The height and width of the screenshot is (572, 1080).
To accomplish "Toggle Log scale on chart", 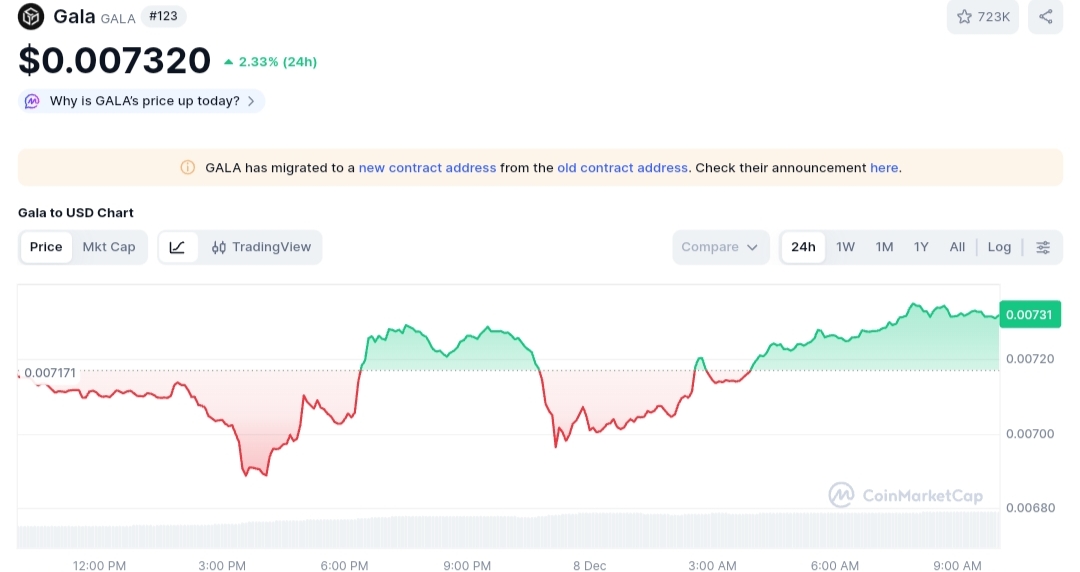I will (x=999, y=247).
